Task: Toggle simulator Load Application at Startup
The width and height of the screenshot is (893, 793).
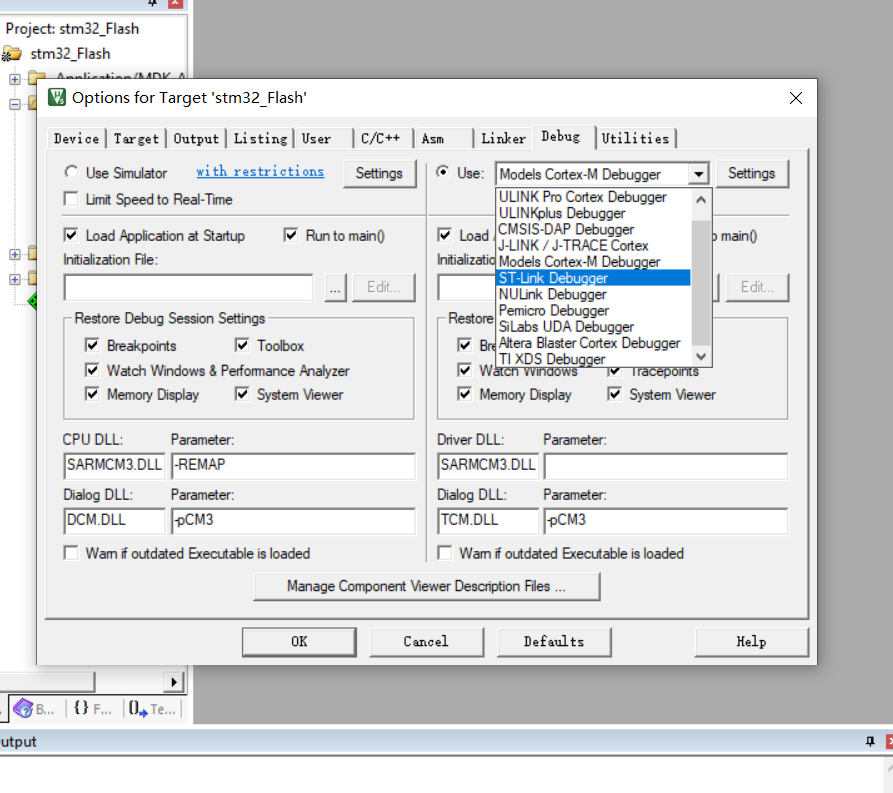Action: (x=71, y=235)
